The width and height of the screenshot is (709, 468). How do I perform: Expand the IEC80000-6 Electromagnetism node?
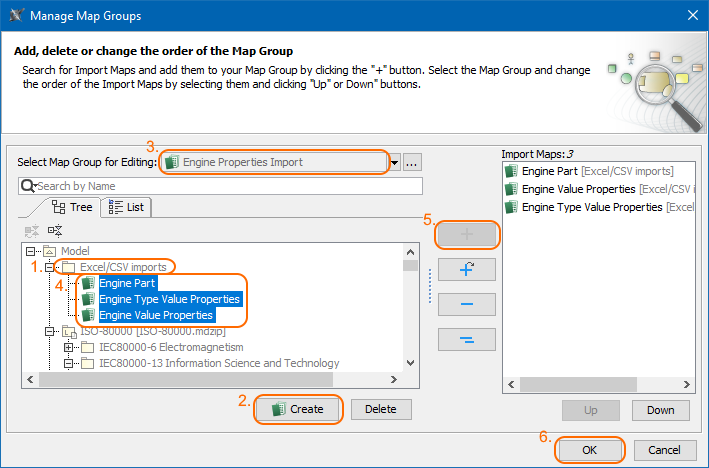pyautogui.click(x=68, y=347)
